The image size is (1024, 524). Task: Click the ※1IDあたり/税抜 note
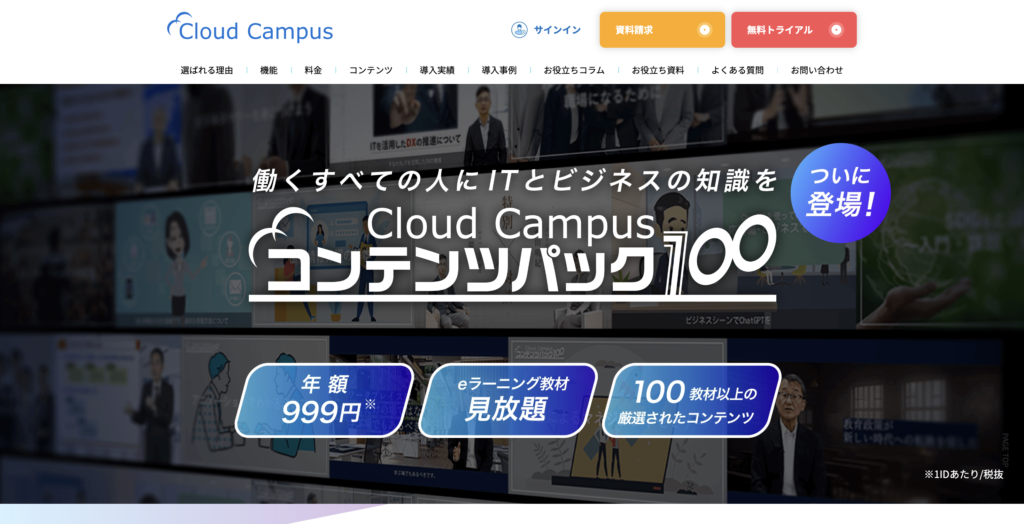tap(964, 474)
